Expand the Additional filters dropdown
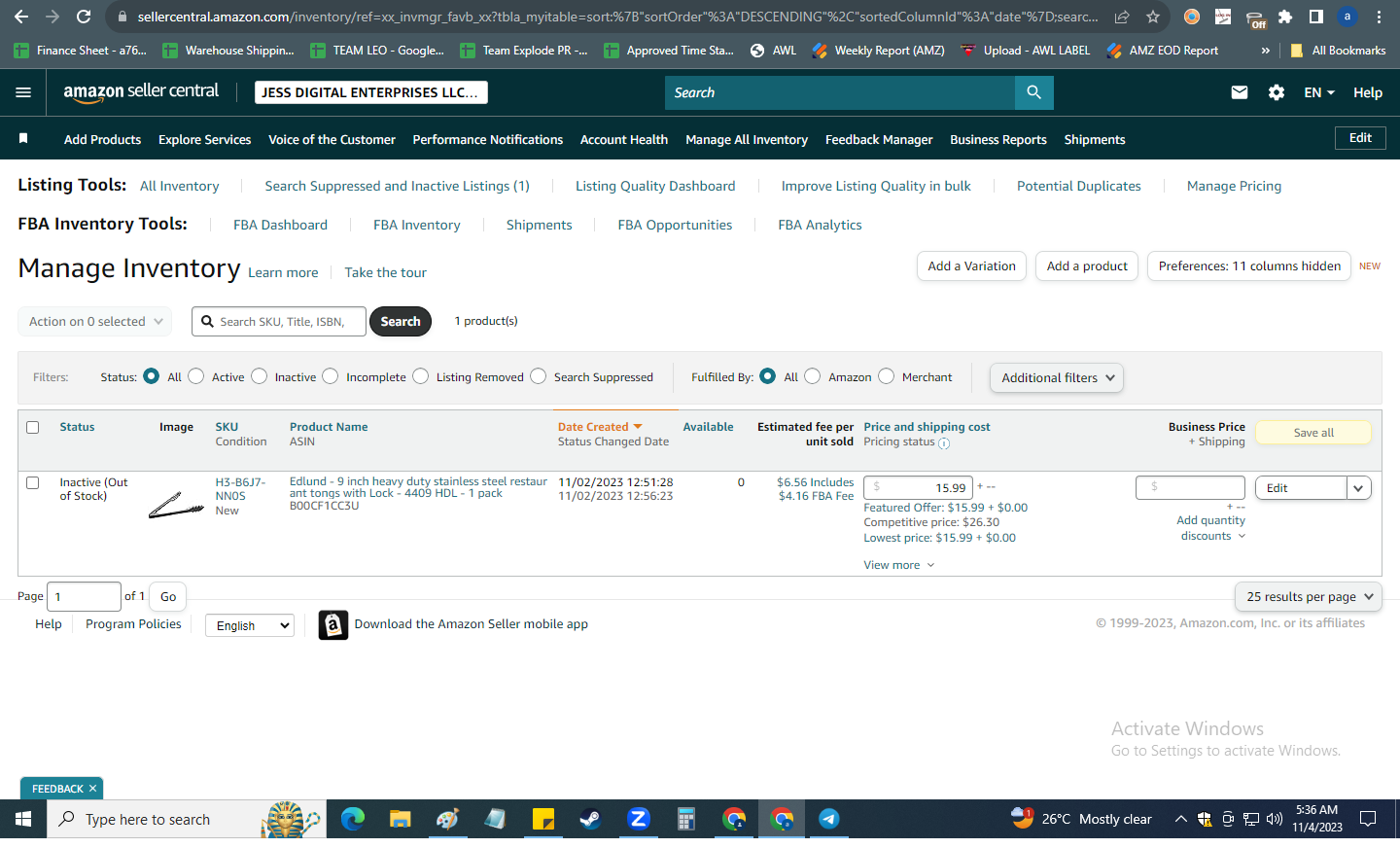 point(1057,377)
